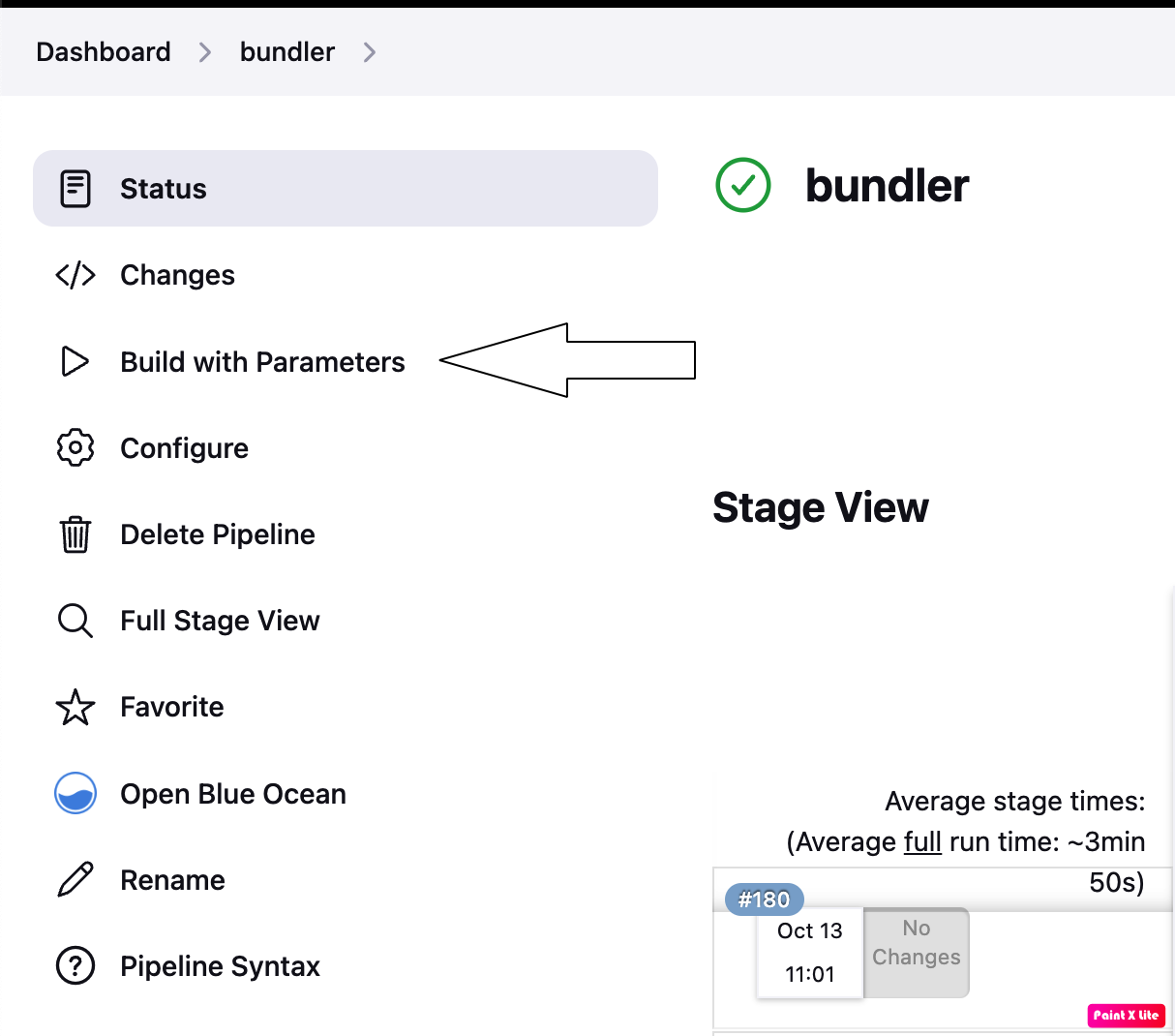Select the Status document icon
The image size is (1175, 1036).
pos(76,188)
